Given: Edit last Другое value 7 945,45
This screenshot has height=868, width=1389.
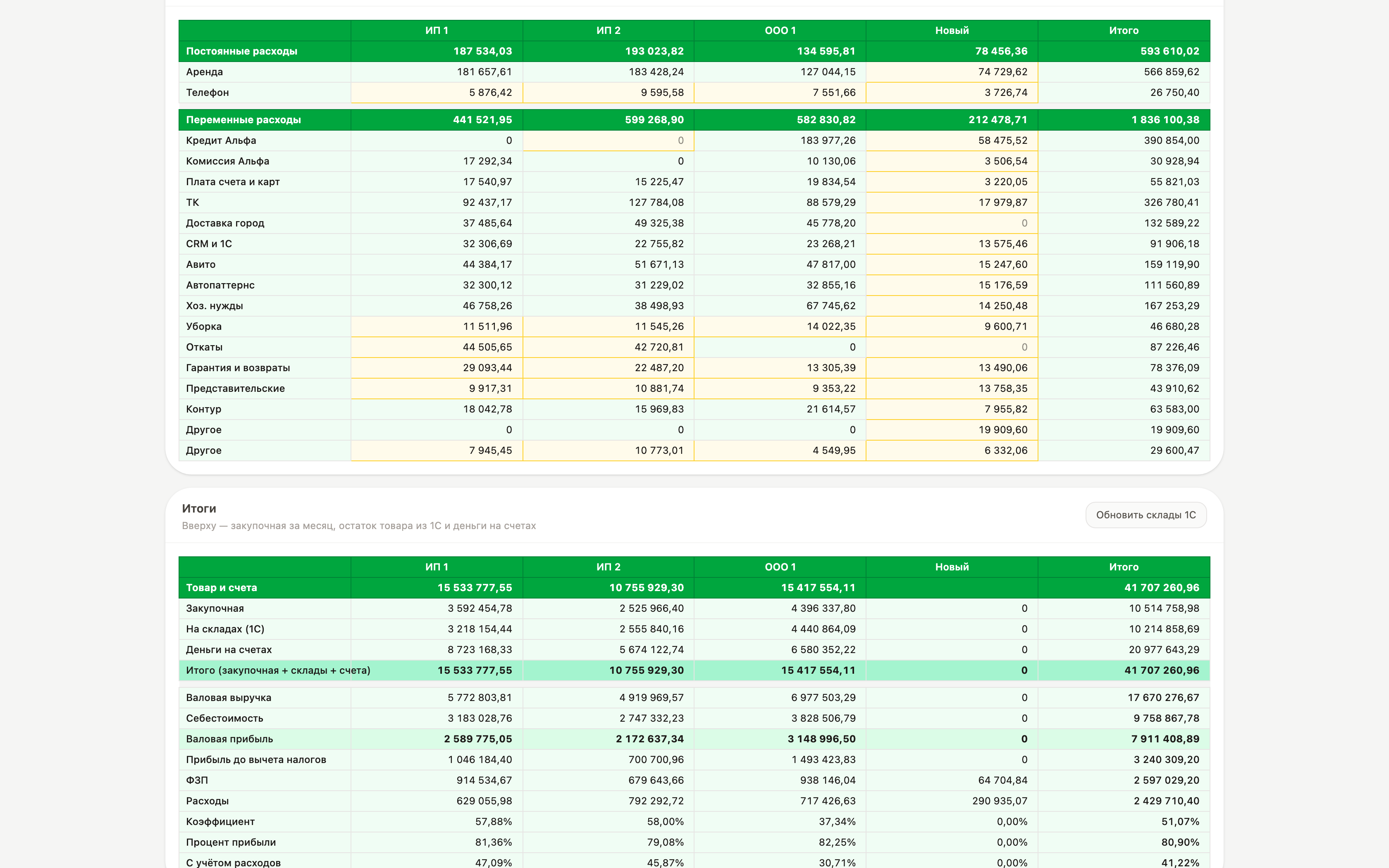Looking at the screenshot, I should click(437, 451).
